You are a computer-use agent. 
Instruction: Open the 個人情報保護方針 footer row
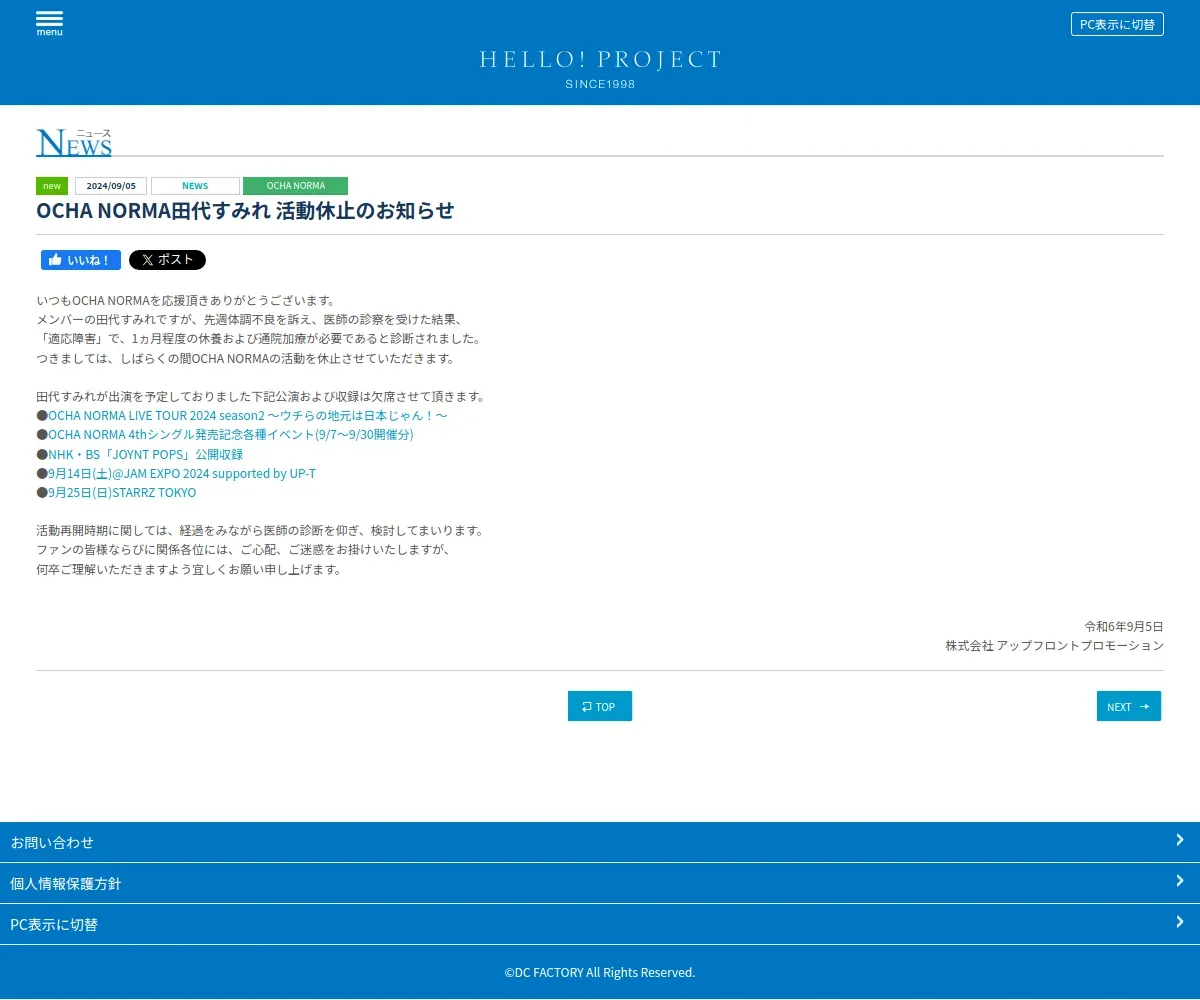(x=600, y=883)
